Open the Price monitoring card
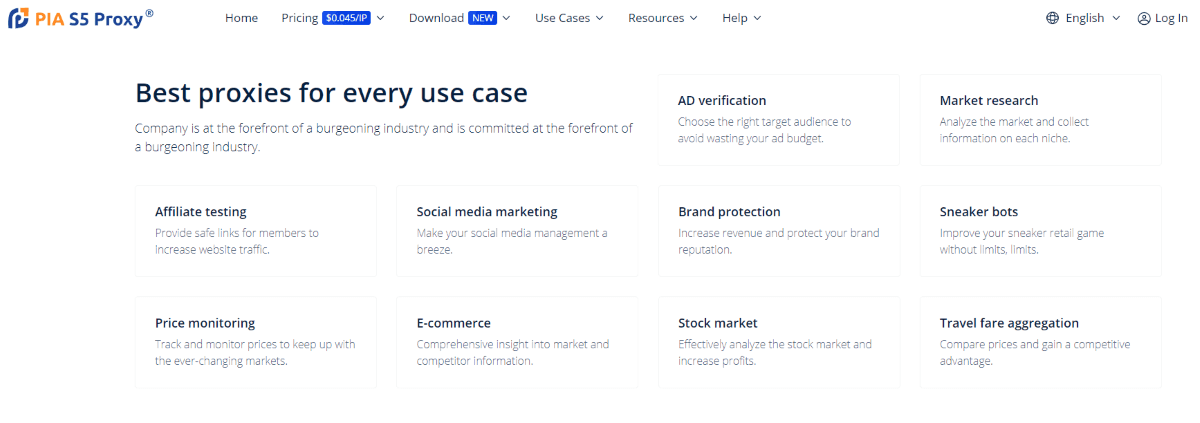 pyautogui.click(x=256, y=342)
